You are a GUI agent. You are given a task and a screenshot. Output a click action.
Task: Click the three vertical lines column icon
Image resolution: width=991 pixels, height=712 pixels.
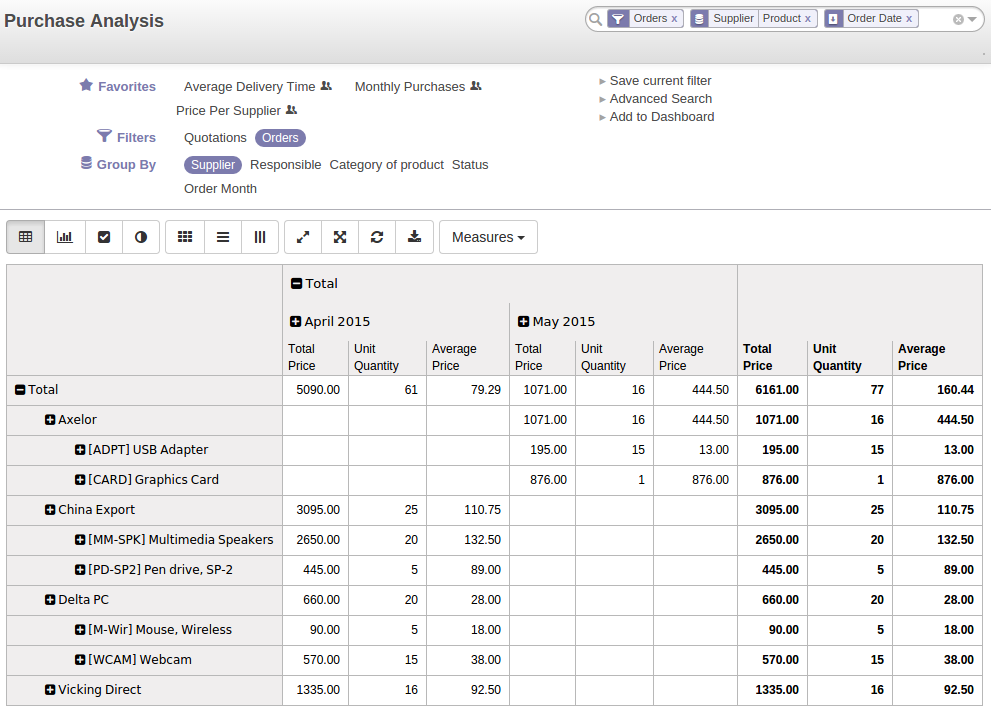click(260, 237)
